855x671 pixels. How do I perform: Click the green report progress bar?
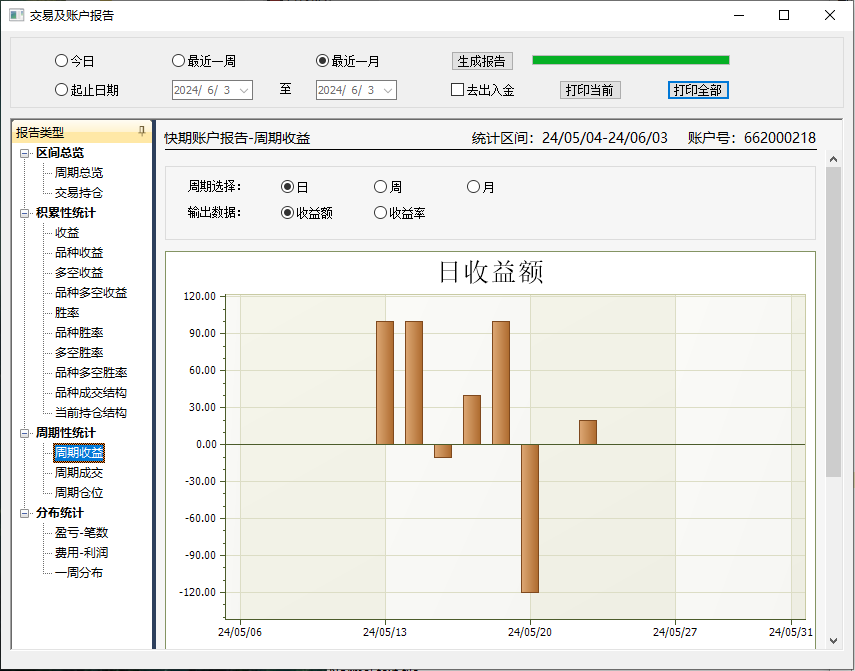click(x=630, y=60)
